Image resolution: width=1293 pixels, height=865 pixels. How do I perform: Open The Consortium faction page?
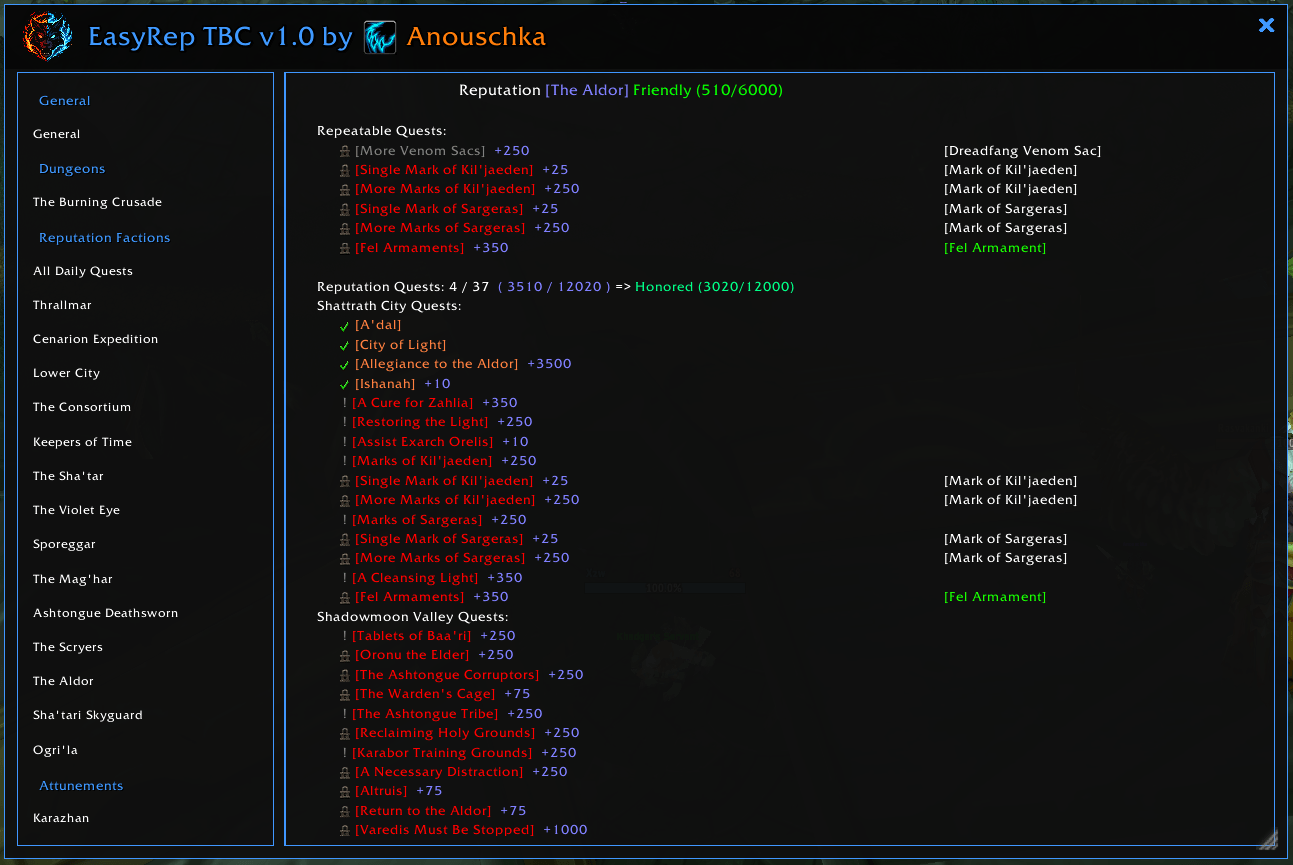pyautogui.click(x=82, y=407)
